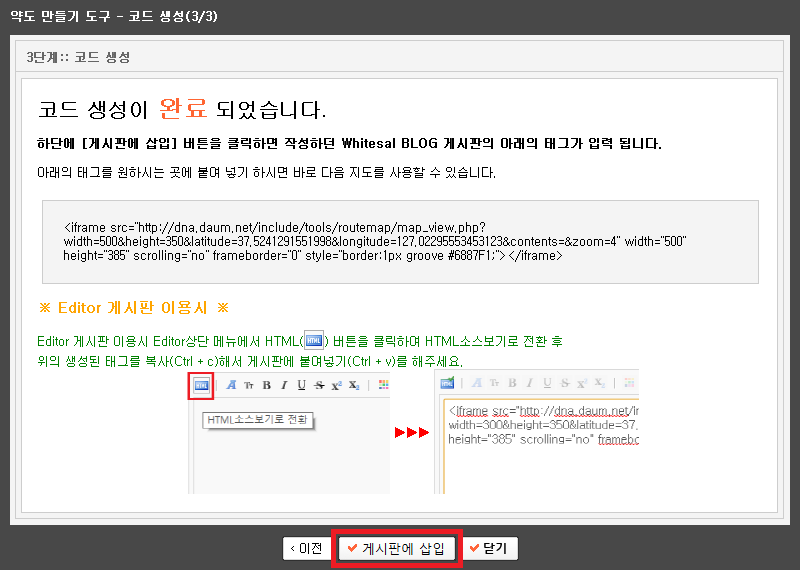
Task: Click the faded Tt size icon in right editor toolbar
Action: coord(494,383)
